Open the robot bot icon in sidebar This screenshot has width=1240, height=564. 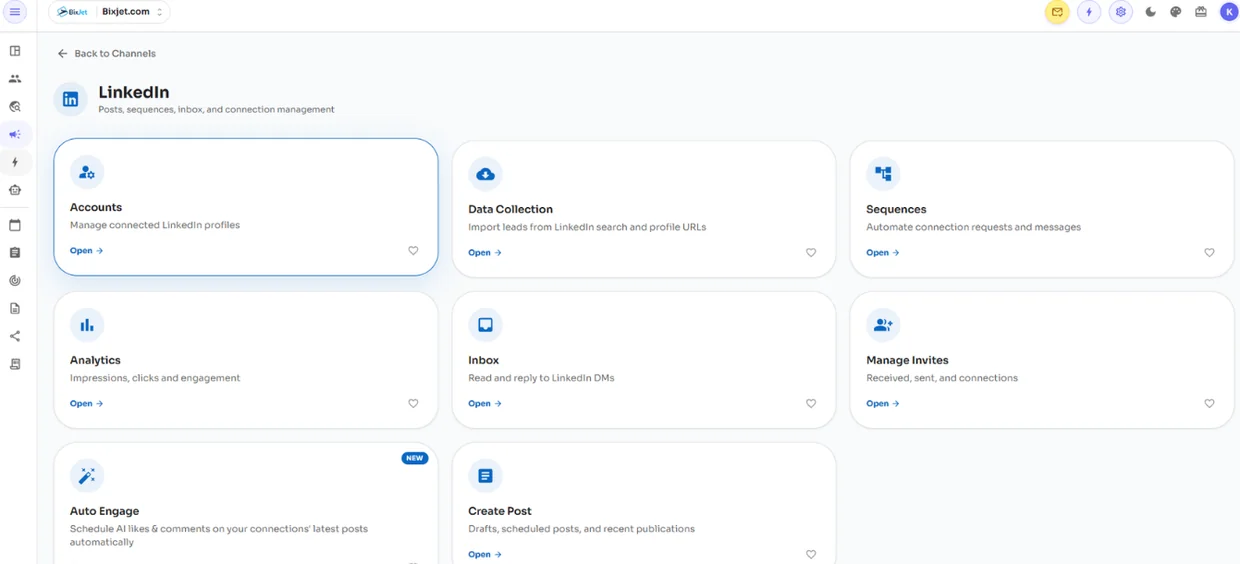[15, 190]
